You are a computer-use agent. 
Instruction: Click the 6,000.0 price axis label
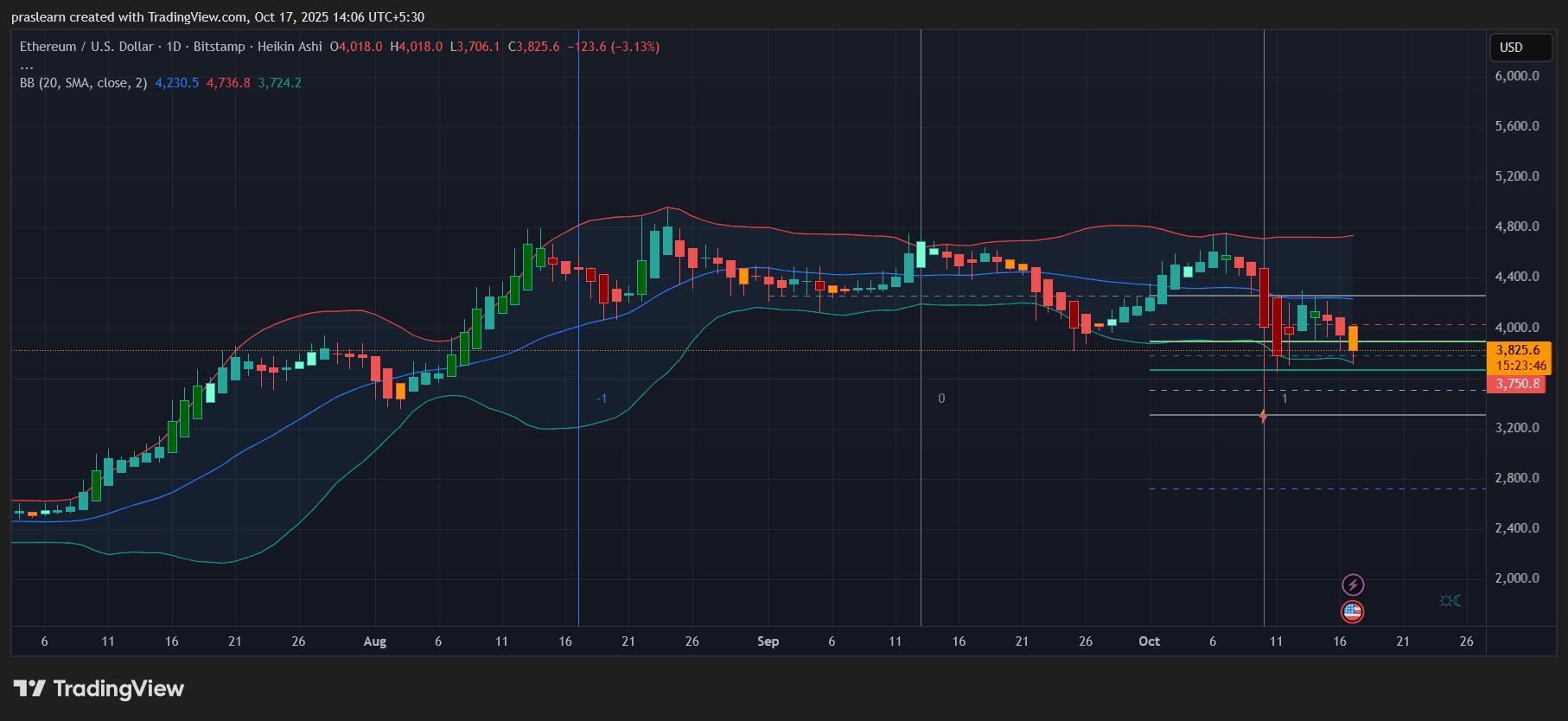click(1517, 76)
